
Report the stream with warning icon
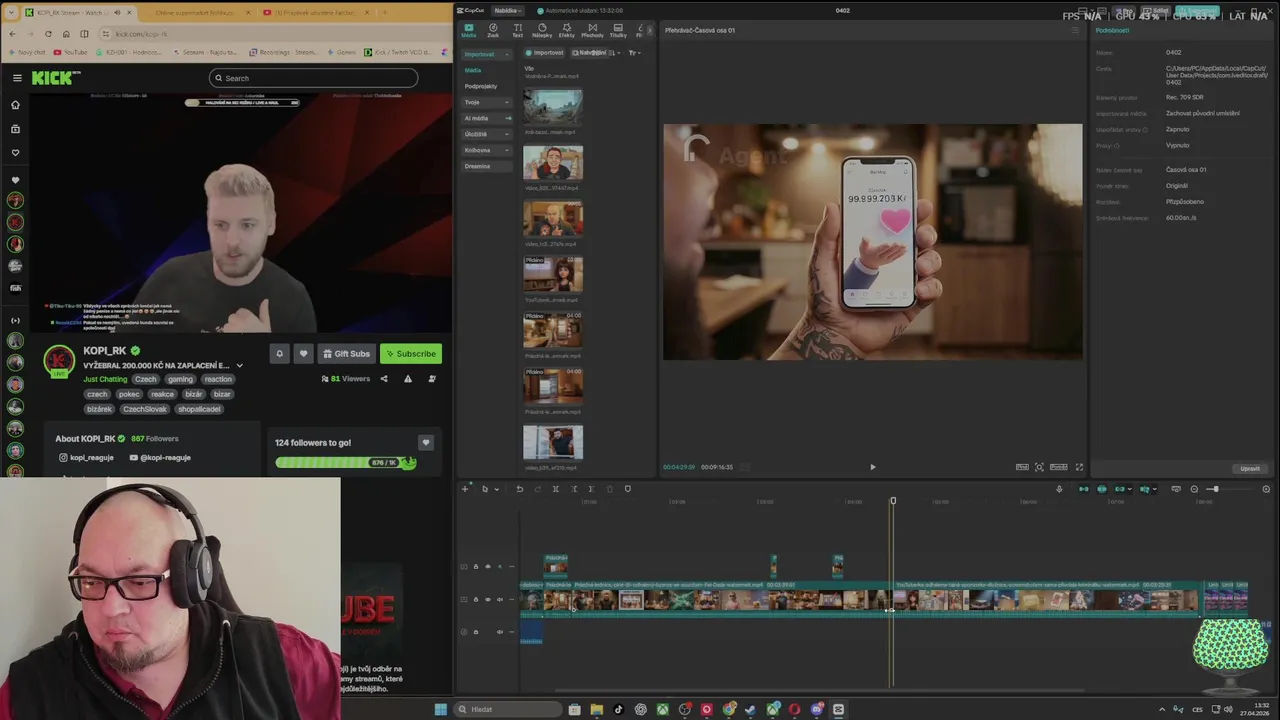point(408,379)
